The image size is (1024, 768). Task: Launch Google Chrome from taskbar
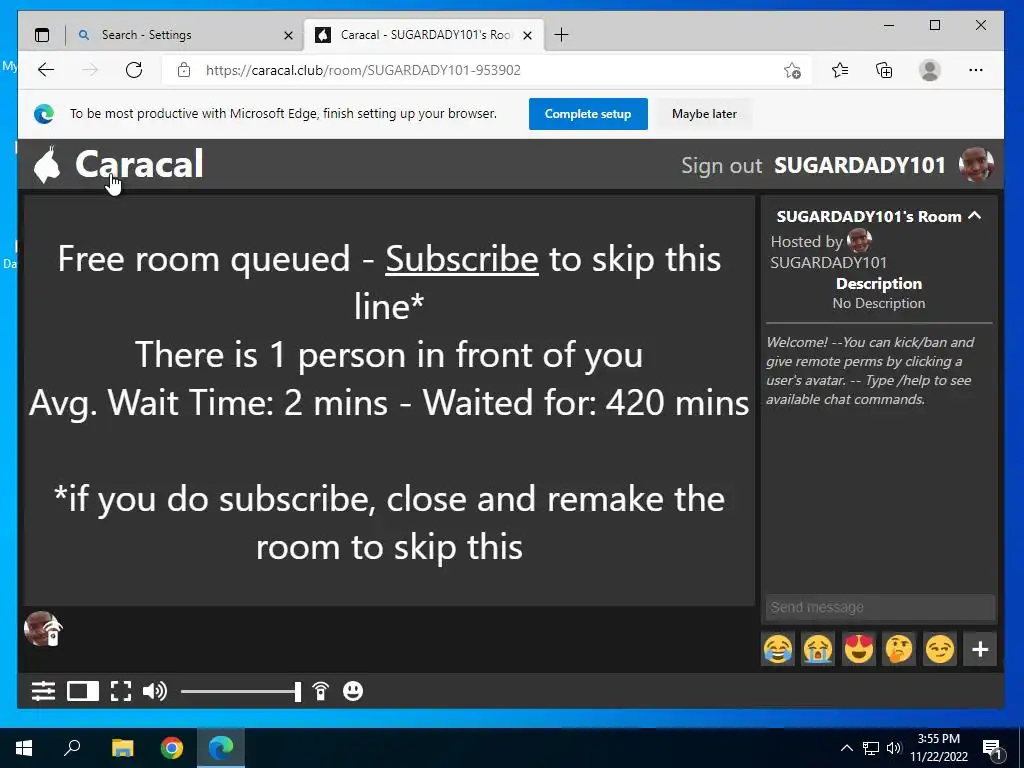(172, 748)
